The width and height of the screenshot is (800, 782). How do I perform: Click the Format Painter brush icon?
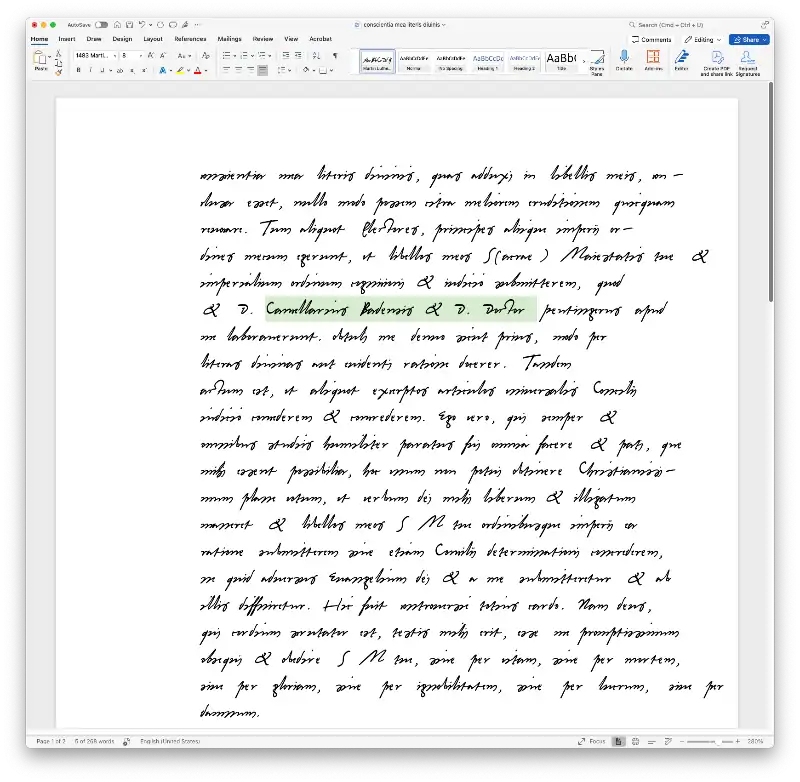(59, 72)
